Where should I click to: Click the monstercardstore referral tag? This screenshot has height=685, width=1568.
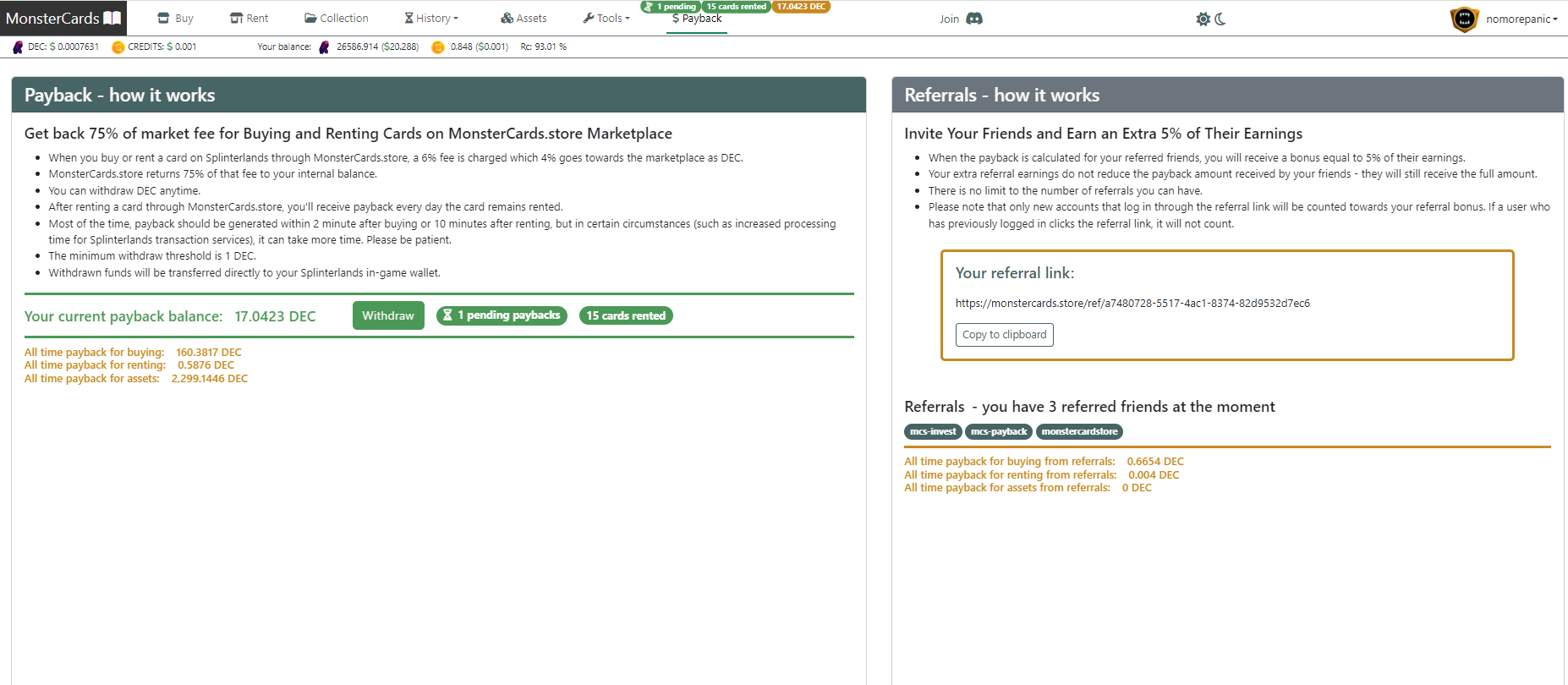pos(1079,431)
